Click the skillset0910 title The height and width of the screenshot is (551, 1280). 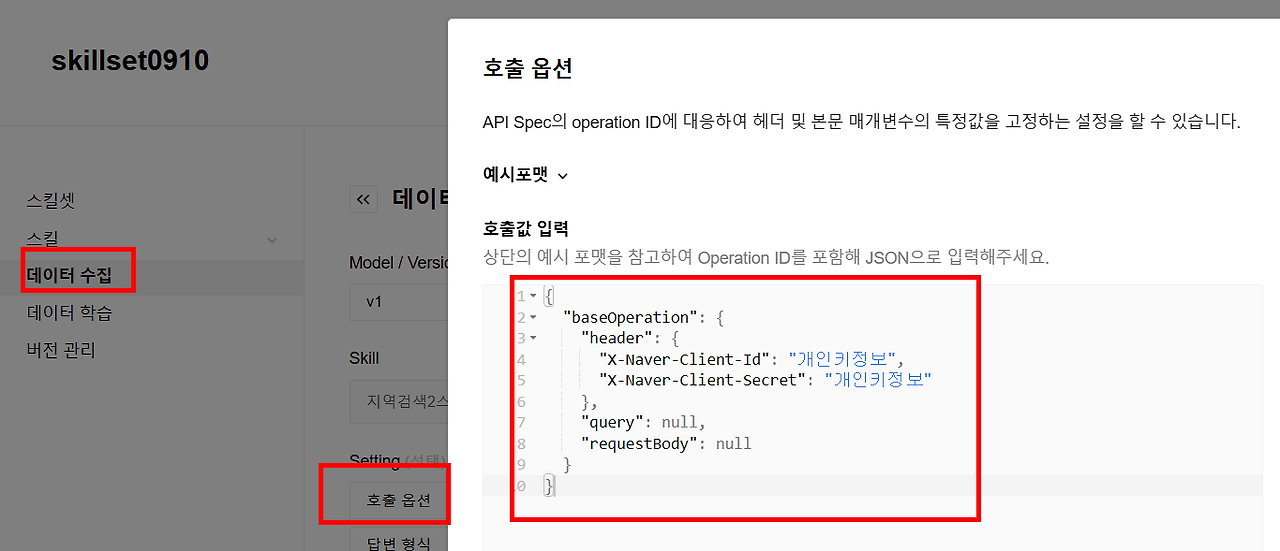click(130, 61)
